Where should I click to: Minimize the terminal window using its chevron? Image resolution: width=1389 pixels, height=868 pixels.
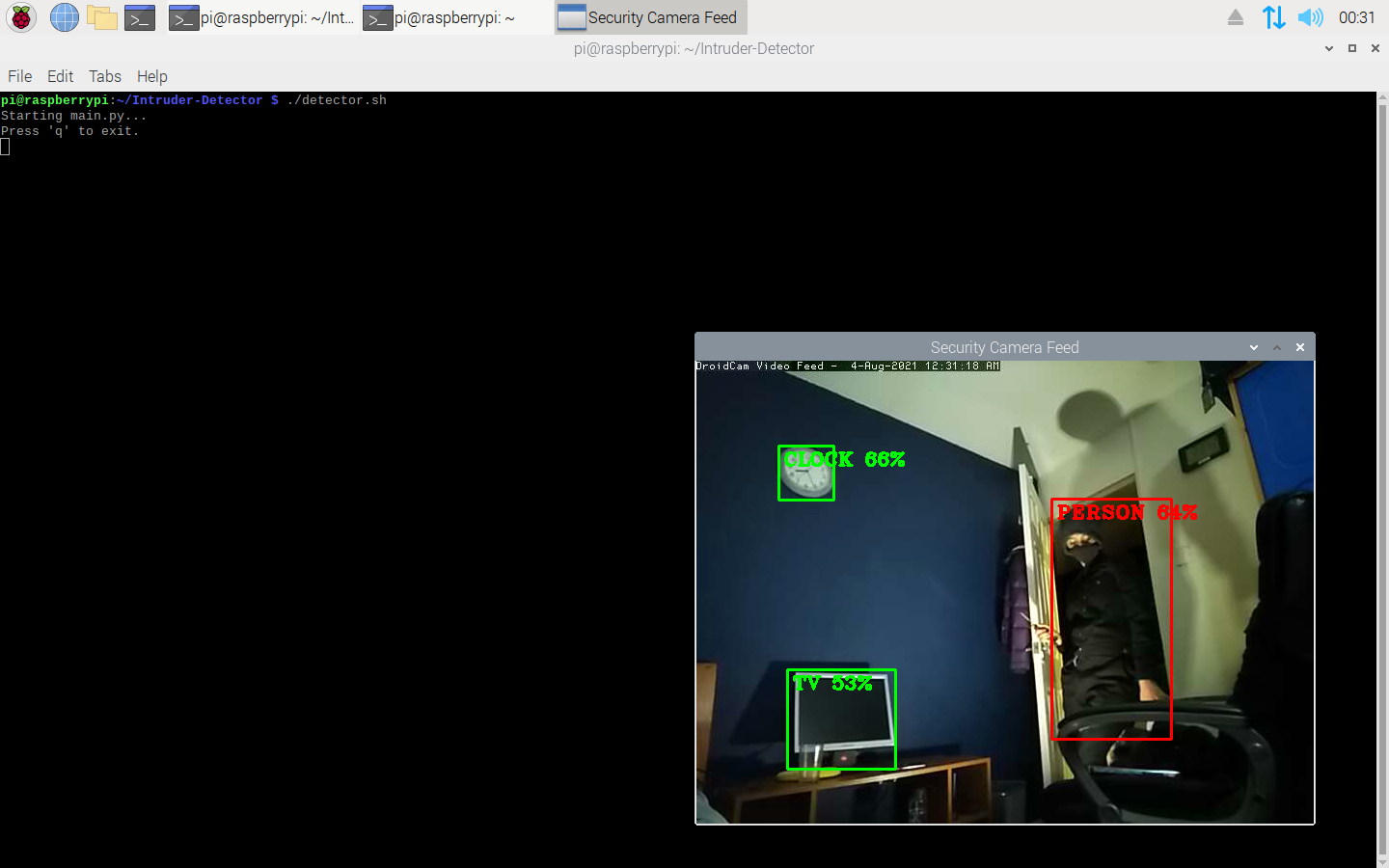tap(1329, 48)
